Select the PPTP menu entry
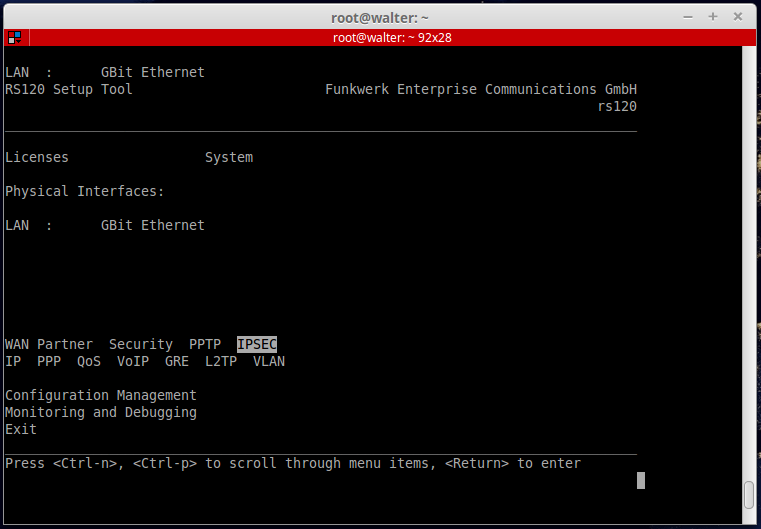The width and height of the screenshot is (761, 529). pyautogui.click(x=205, y=344)
